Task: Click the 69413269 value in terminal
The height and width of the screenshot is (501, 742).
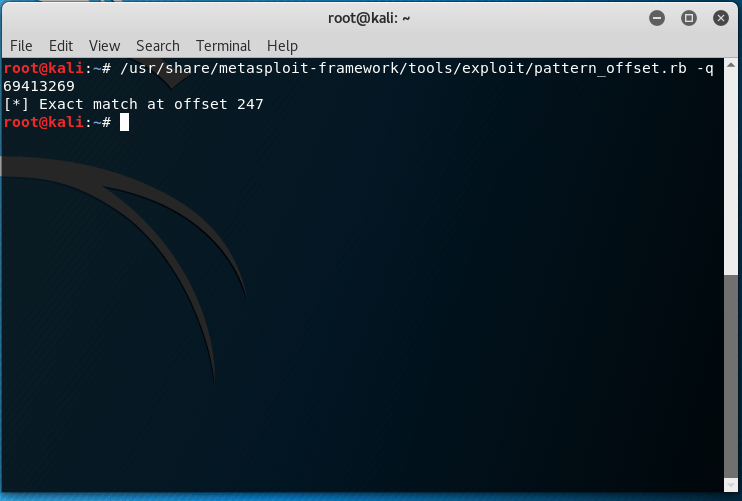Action: [39, 86]
